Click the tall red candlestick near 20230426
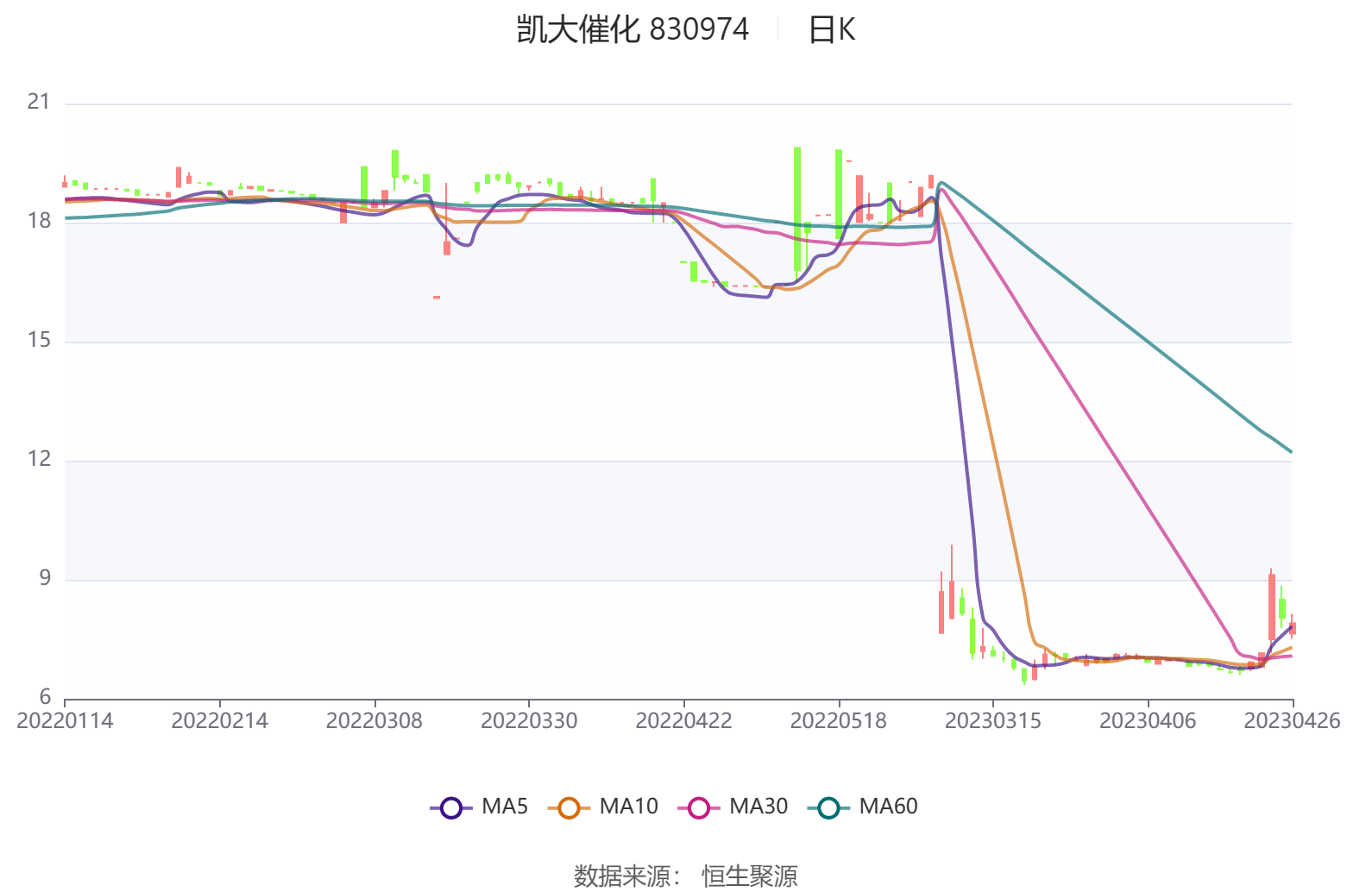1372x892 pixels. click(1271, 607)
